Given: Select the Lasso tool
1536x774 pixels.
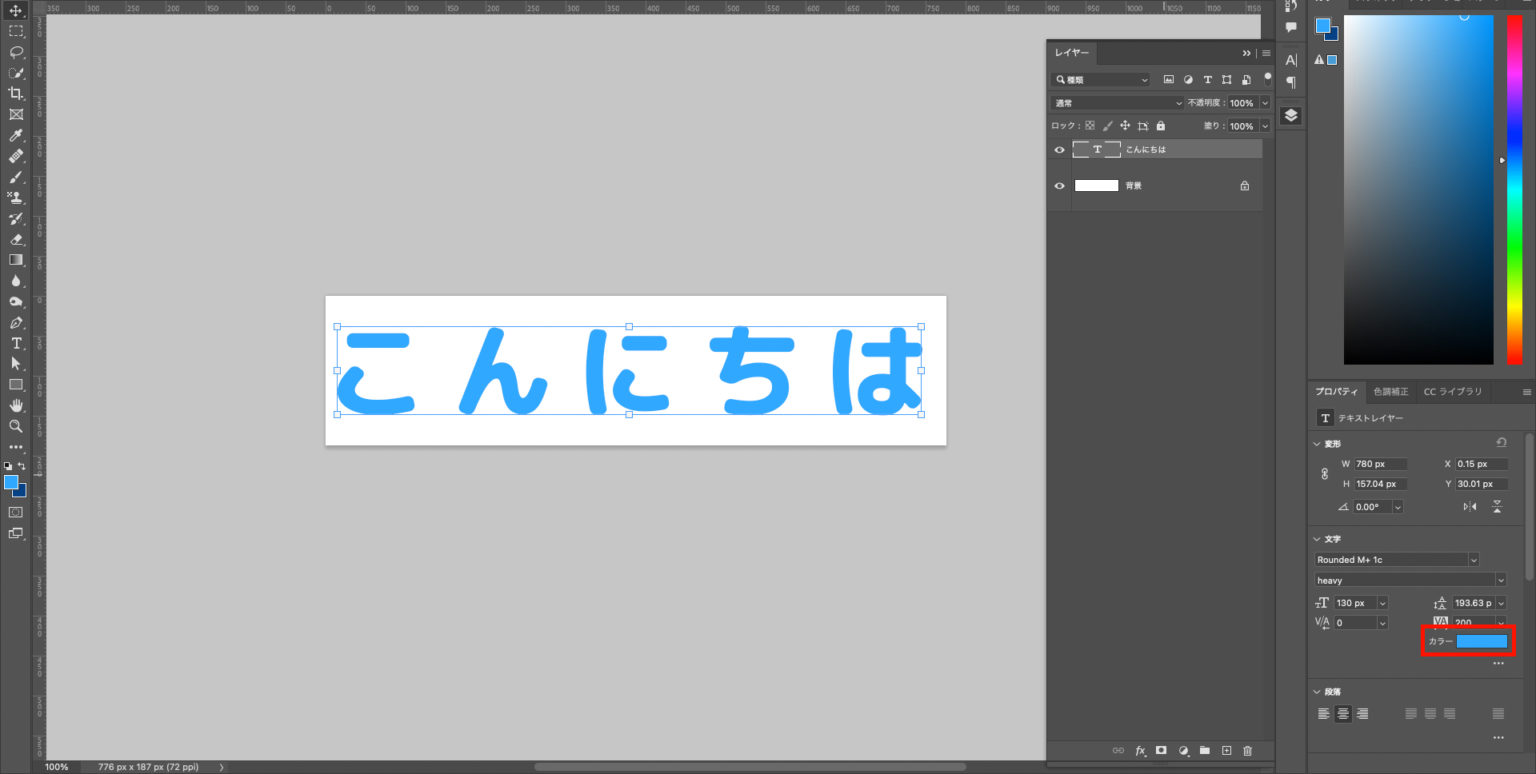Looking at the screenshot, I should tap(15, 52).
